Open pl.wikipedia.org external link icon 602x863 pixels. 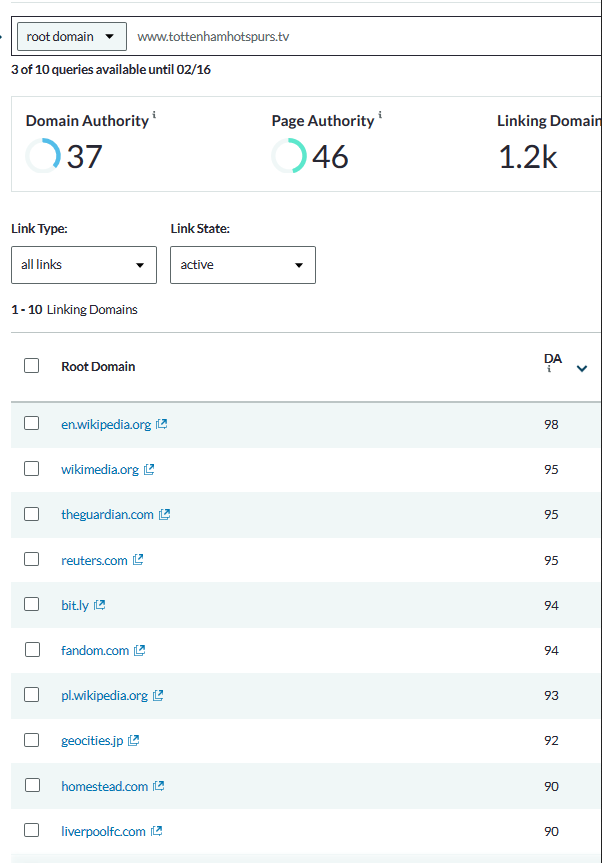tap(158, 695)
